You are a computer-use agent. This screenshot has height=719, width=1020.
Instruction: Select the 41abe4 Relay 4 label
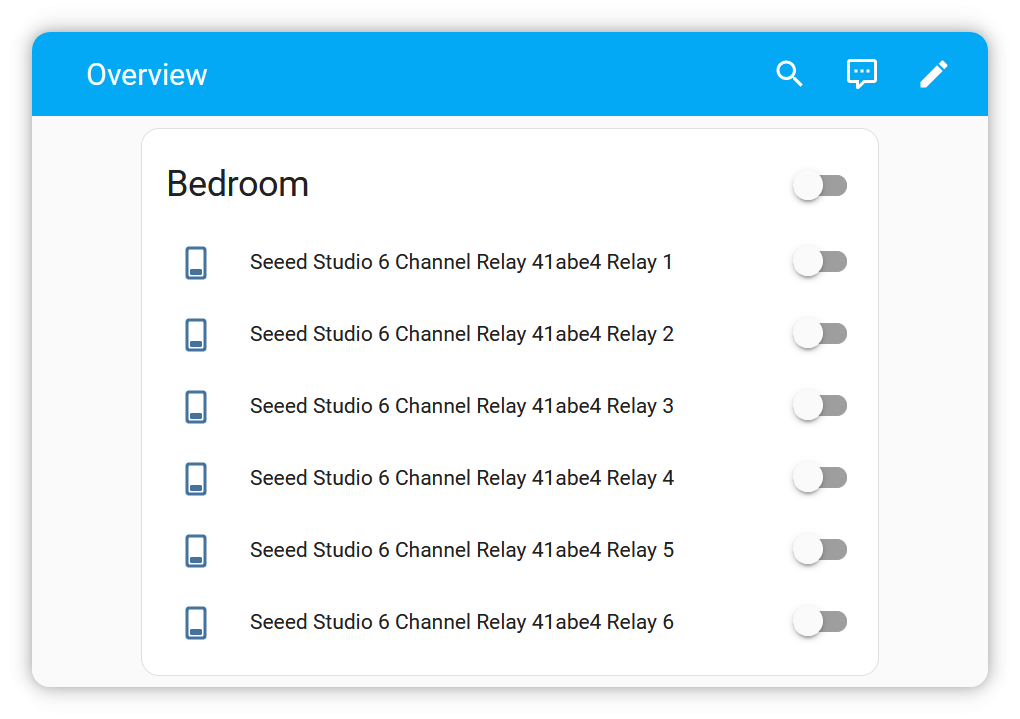(x=462, y=478)
